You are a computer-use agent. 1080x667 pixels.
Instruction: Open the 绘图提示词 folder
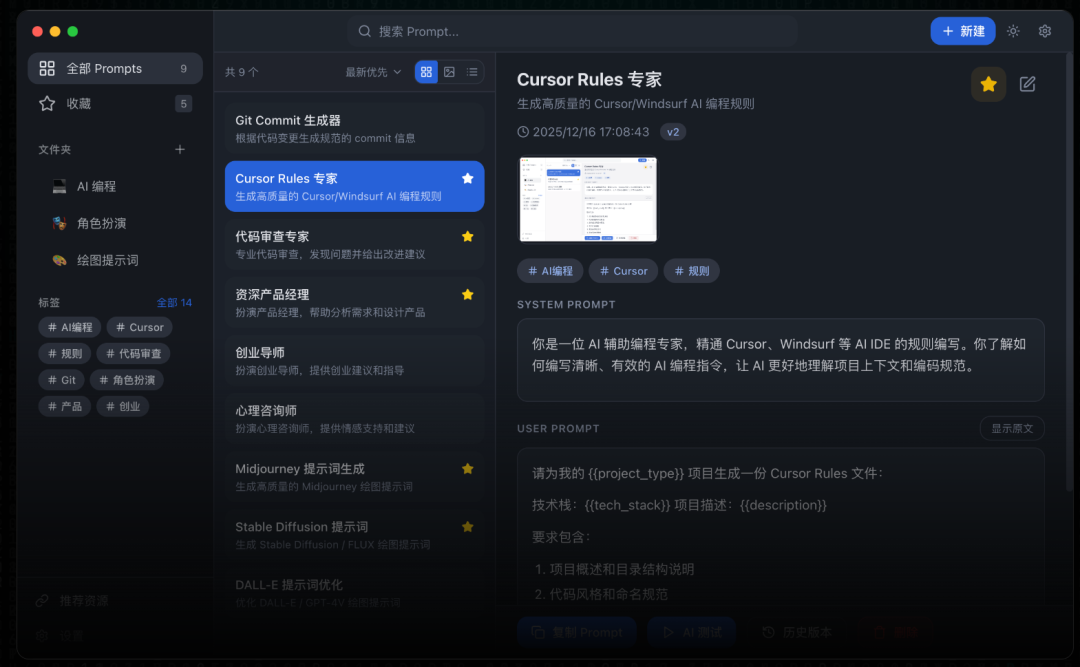point(115,260)
